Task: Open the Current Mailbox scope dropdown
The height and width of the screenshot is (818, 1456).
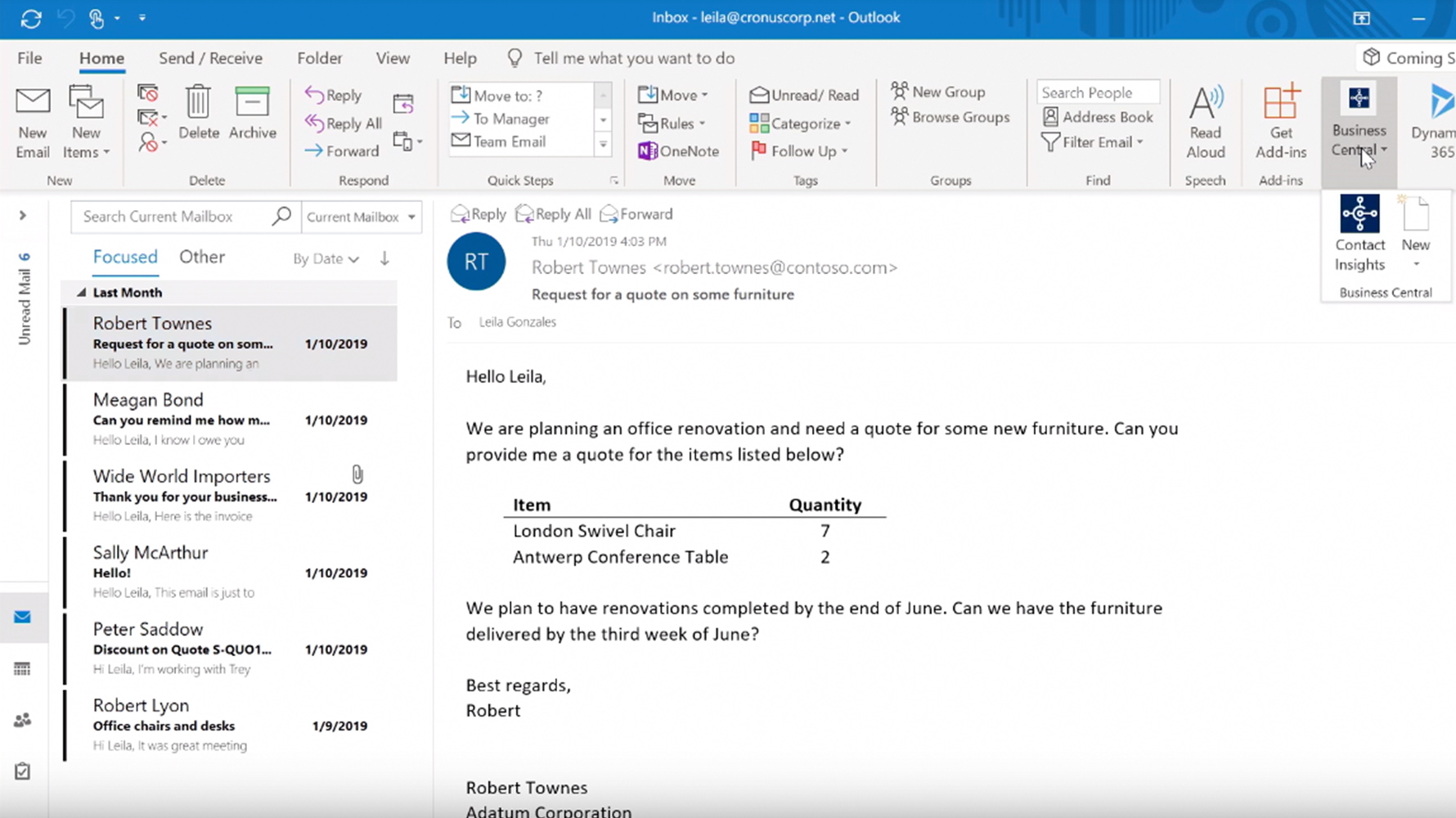Action: pyautogui.click(x=361, y=217)
